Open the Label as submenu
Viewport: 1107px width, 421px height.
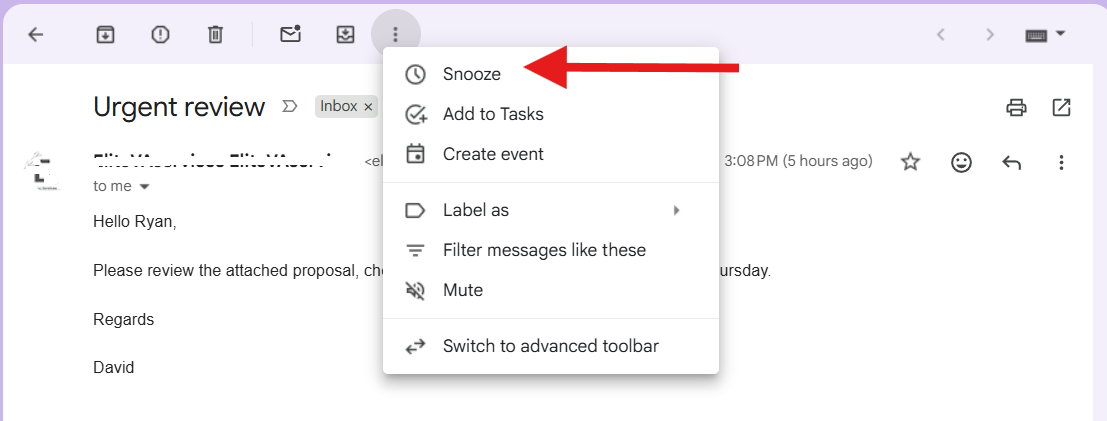pyautogui.click(x=551, y=210)
